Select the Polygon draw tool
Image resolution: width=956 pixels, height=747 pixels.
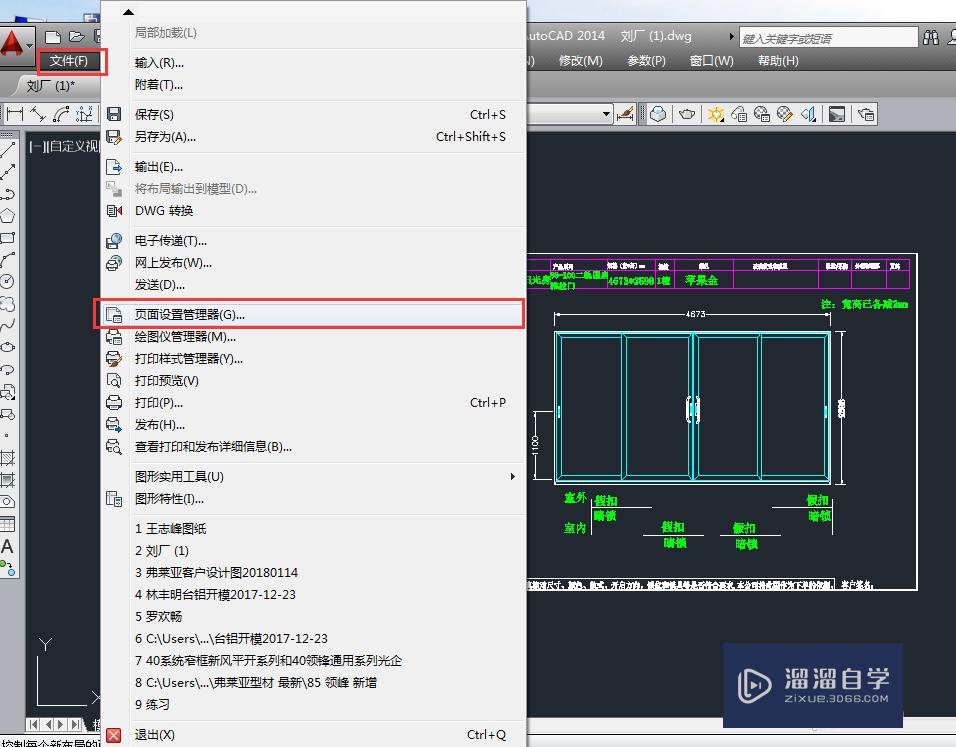tap(8, 213)
